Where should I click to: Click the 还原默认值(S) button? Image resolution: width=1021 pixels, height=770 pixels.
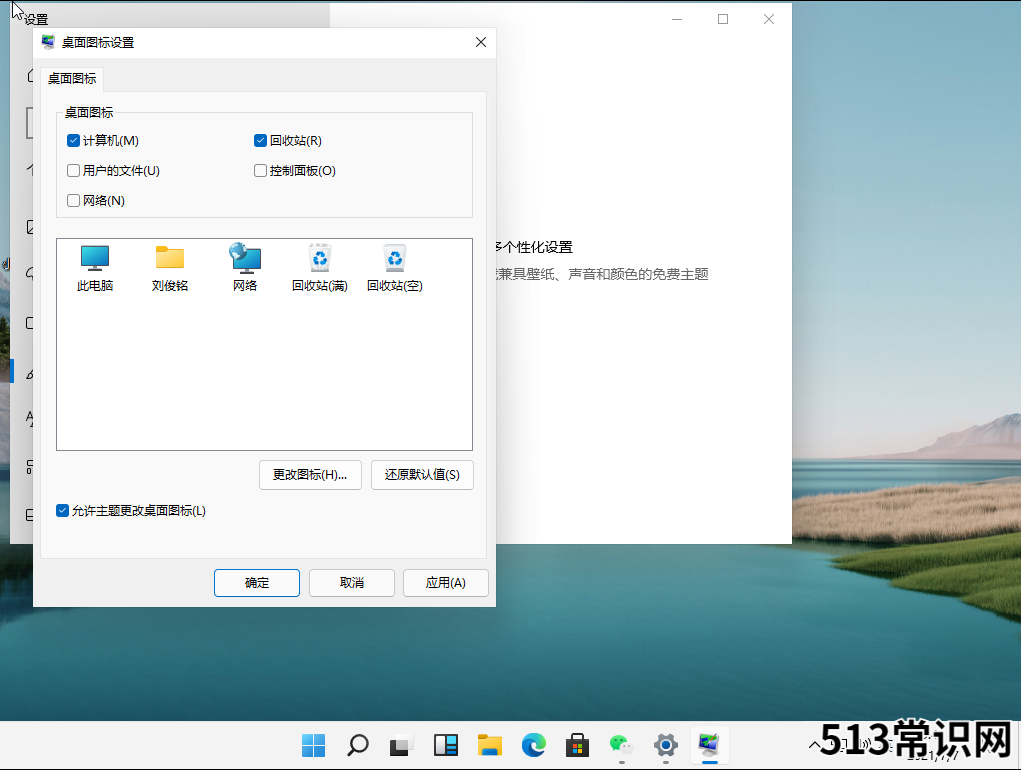[422, 475]
